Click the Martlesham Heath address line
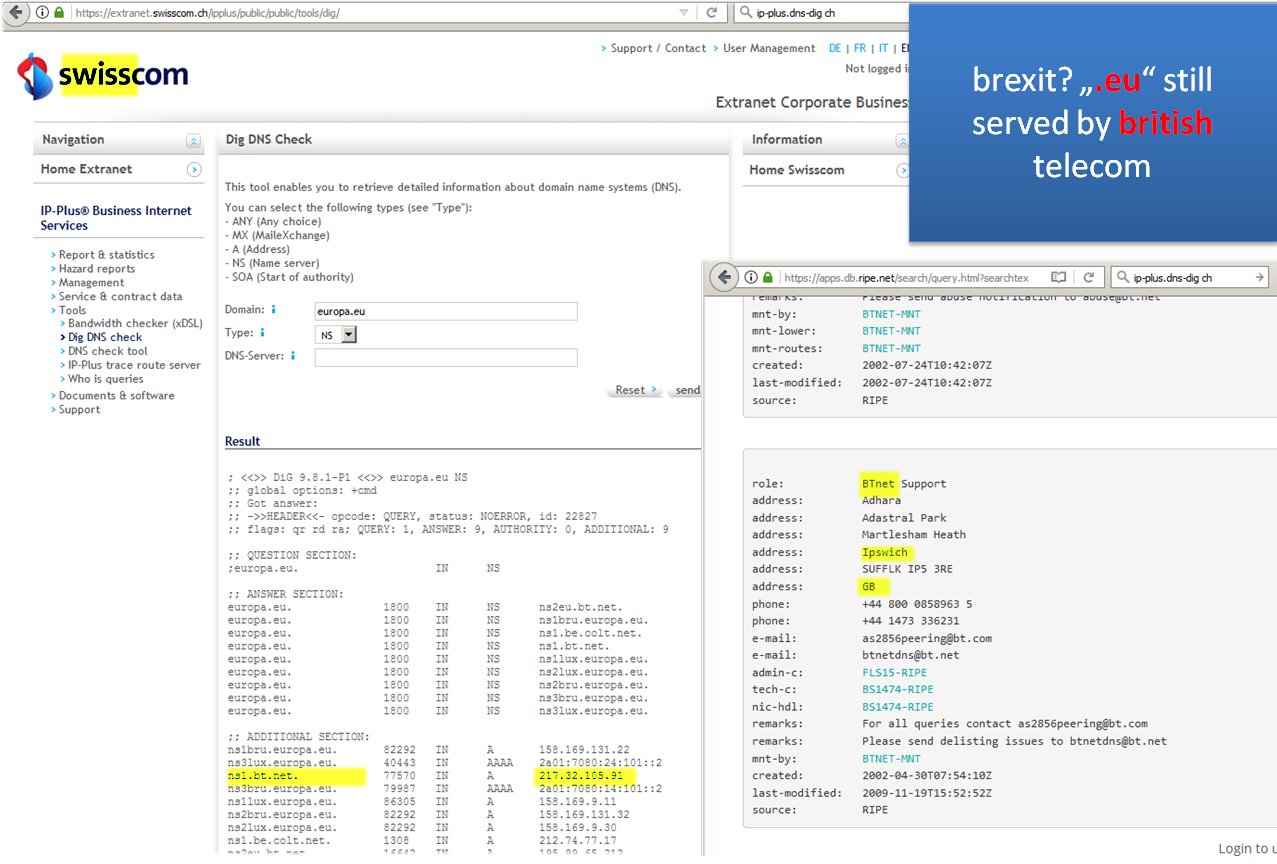Viewport: 1277px width, 864px height. (x=914, y=535)
